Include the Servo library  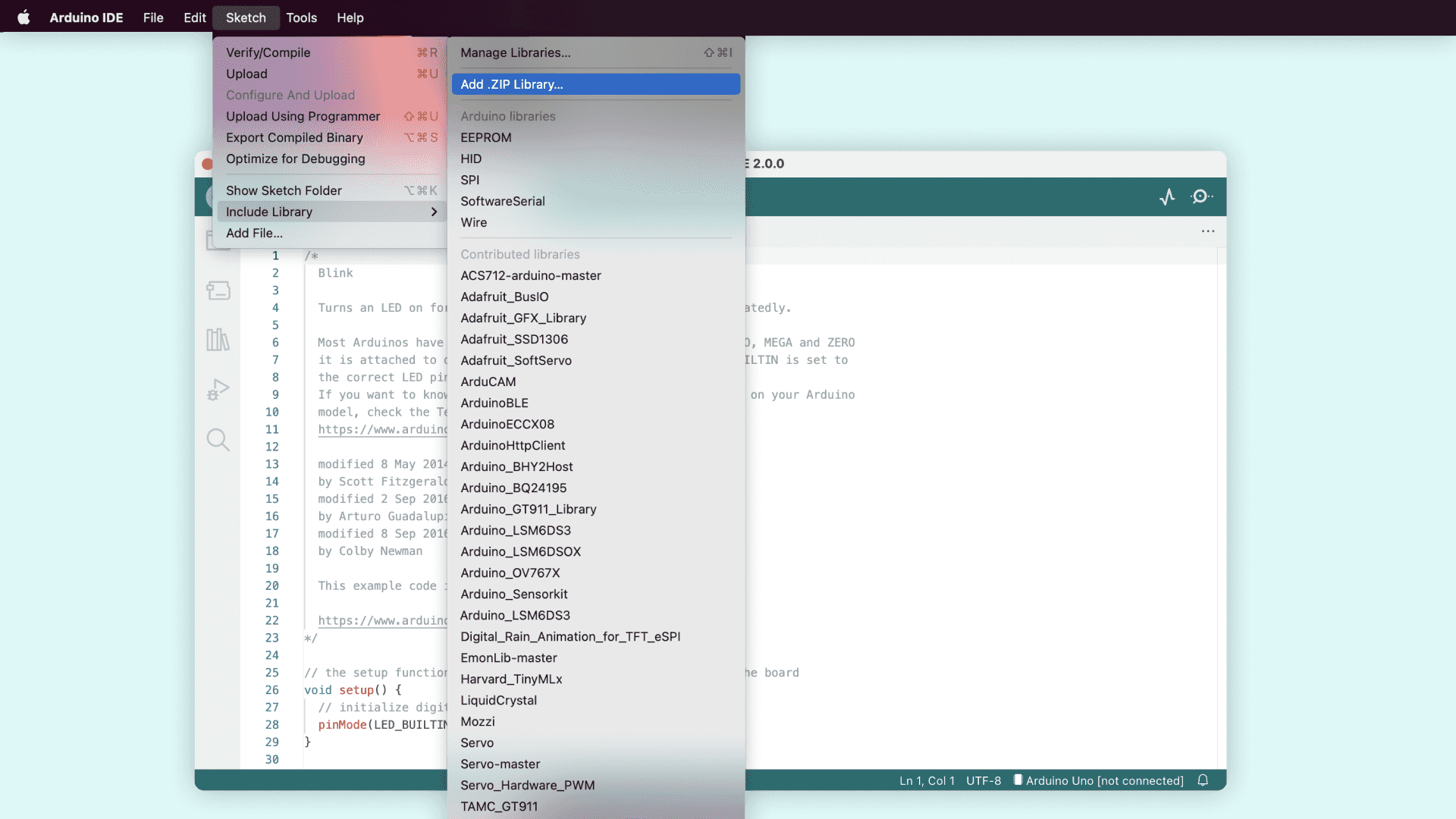477,742
